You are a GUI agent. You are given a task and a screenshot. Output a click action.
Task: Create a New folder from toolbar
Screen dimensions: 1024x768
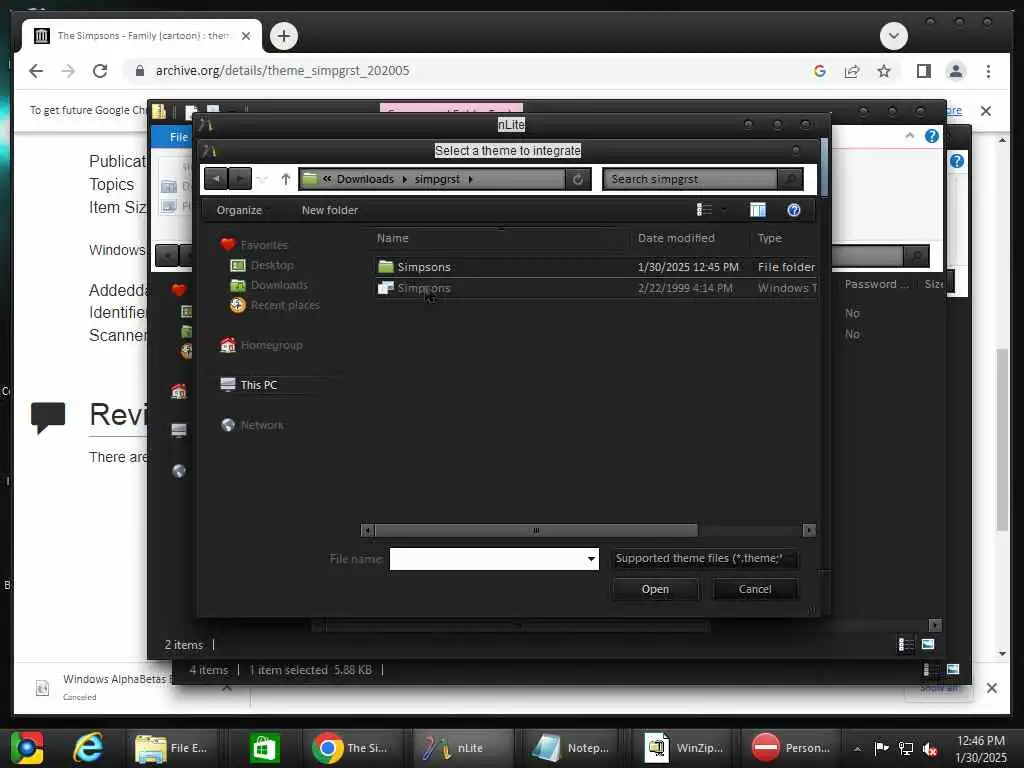[x=330, y=210]
